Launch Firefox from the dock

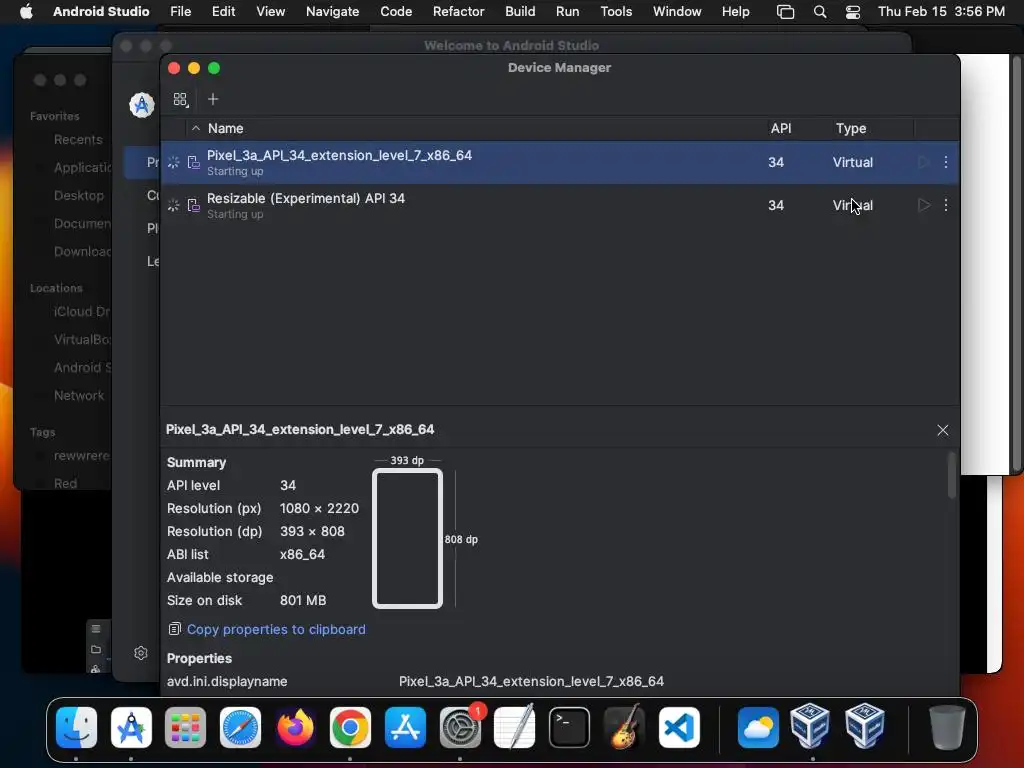coord(295,727)
